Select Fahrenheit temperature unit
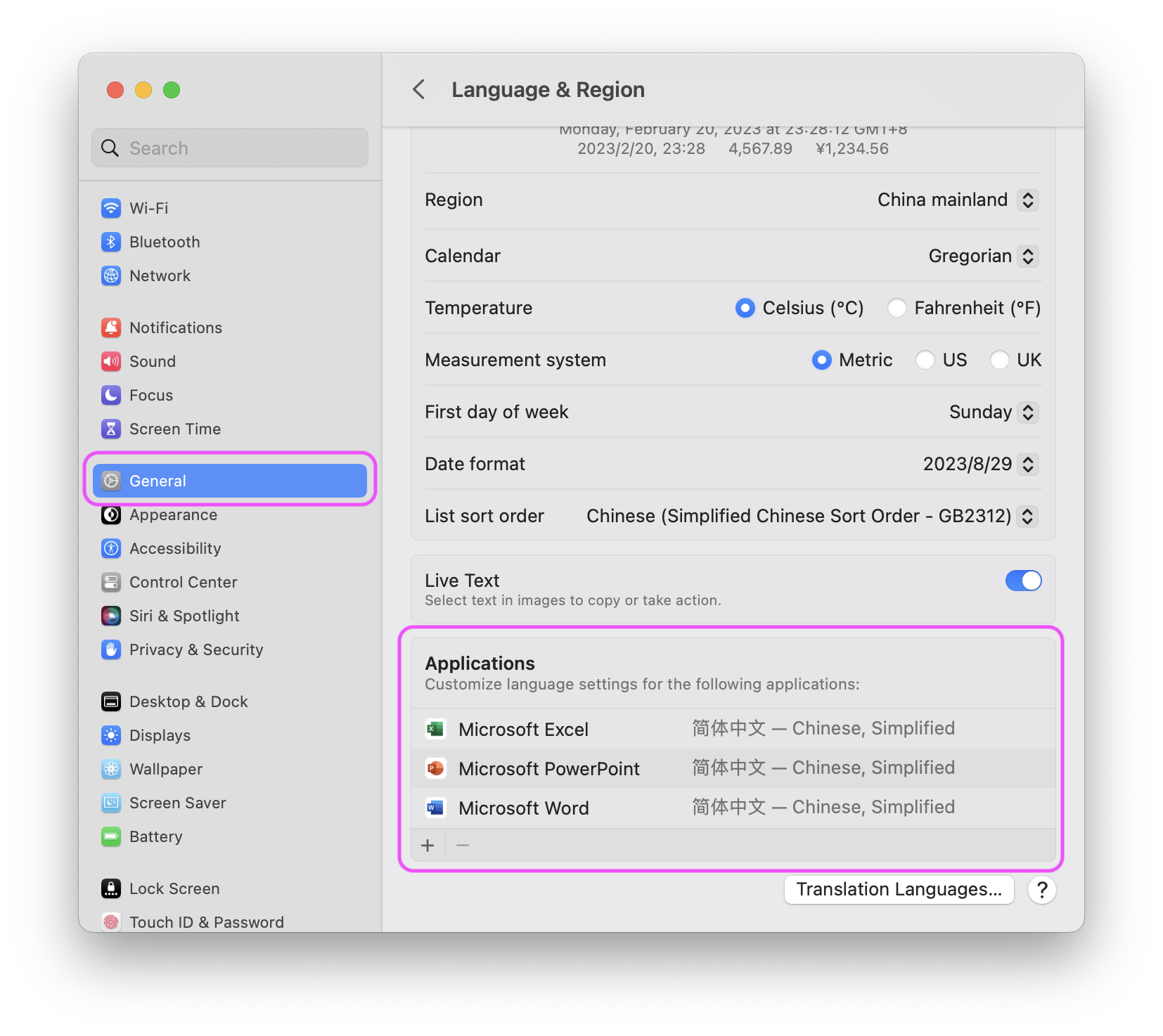Image resolution: width=1163 pixels, height=1036 pixels. pos(897,308)
